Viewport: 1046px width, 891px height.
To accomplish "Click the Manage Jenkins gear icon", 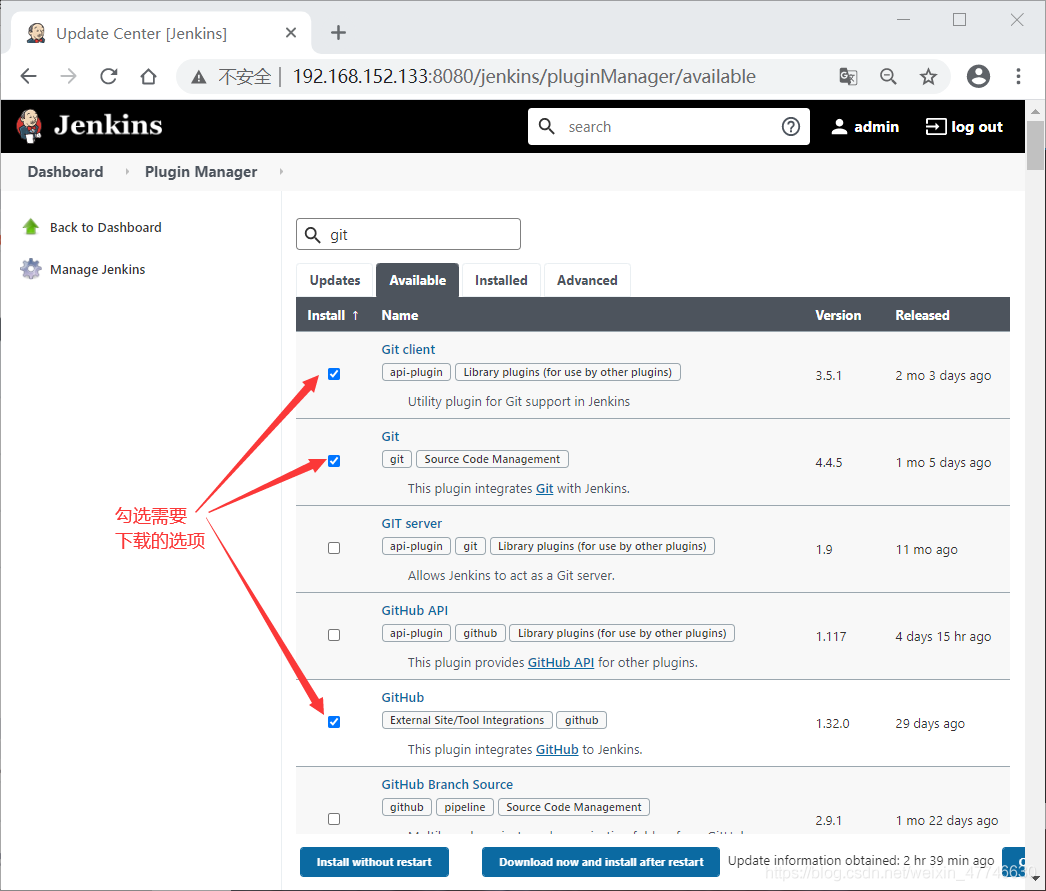I will click(31, 269).
